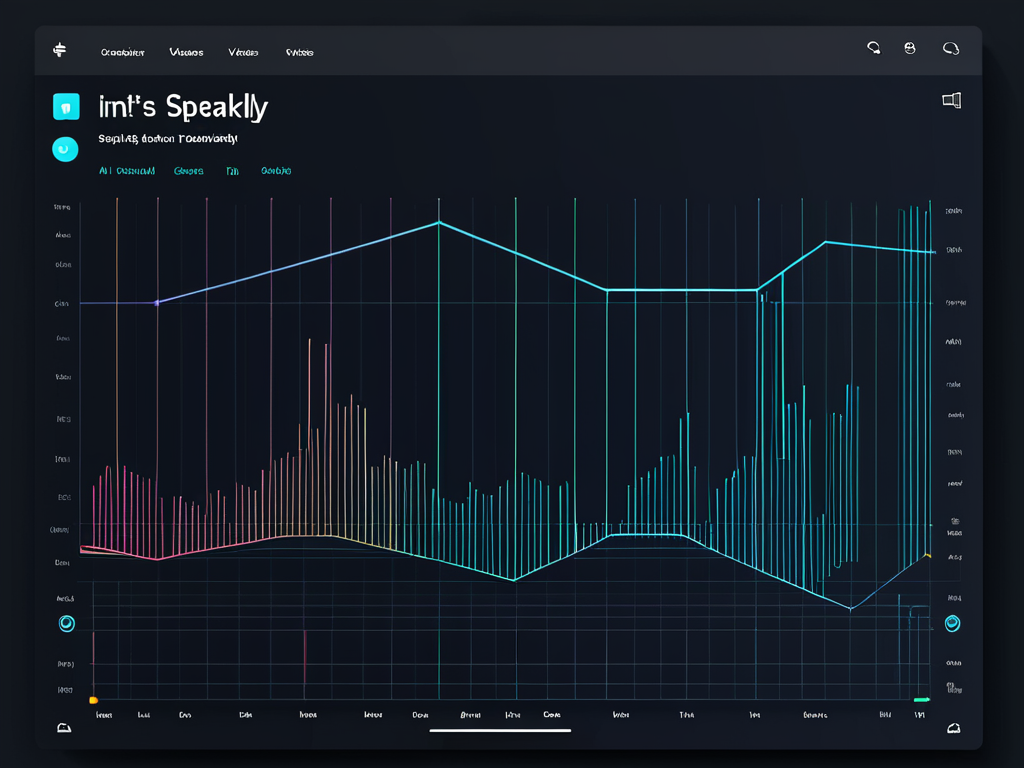This screenshot has width=1024, height=768.
Task: Click the yellow marker at timeline start
Action: point(93,700)
